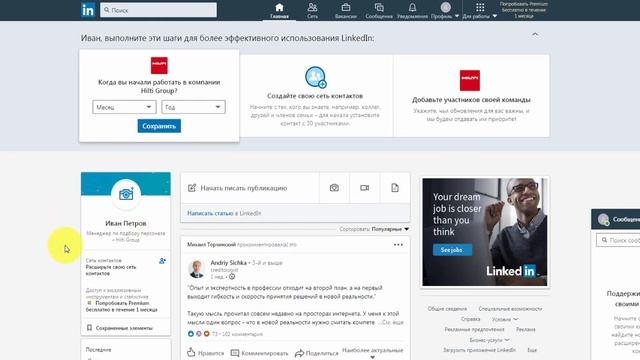Image resolution: width=640 pixels, height=360 pixels.
Task: Click Написать статью link
Action: tap(210, 213)
